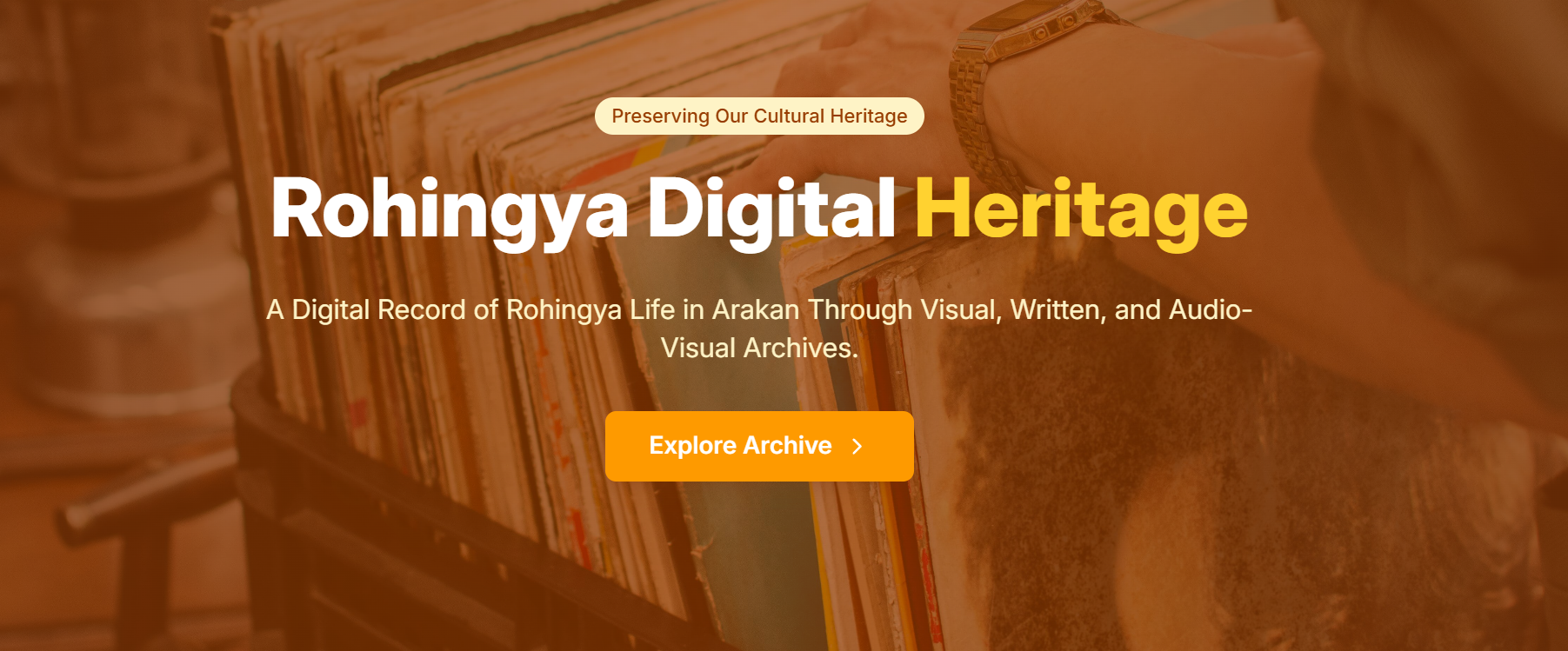
Task: Click the Explore Archive button
Action: click(x=759, y=446)
